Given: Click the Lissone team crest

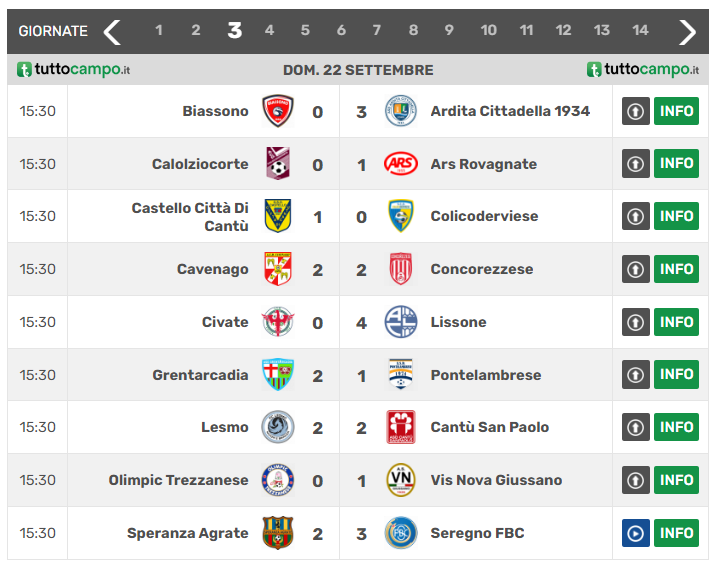Looking at the screenshot, I should click(x=400, y=322).
